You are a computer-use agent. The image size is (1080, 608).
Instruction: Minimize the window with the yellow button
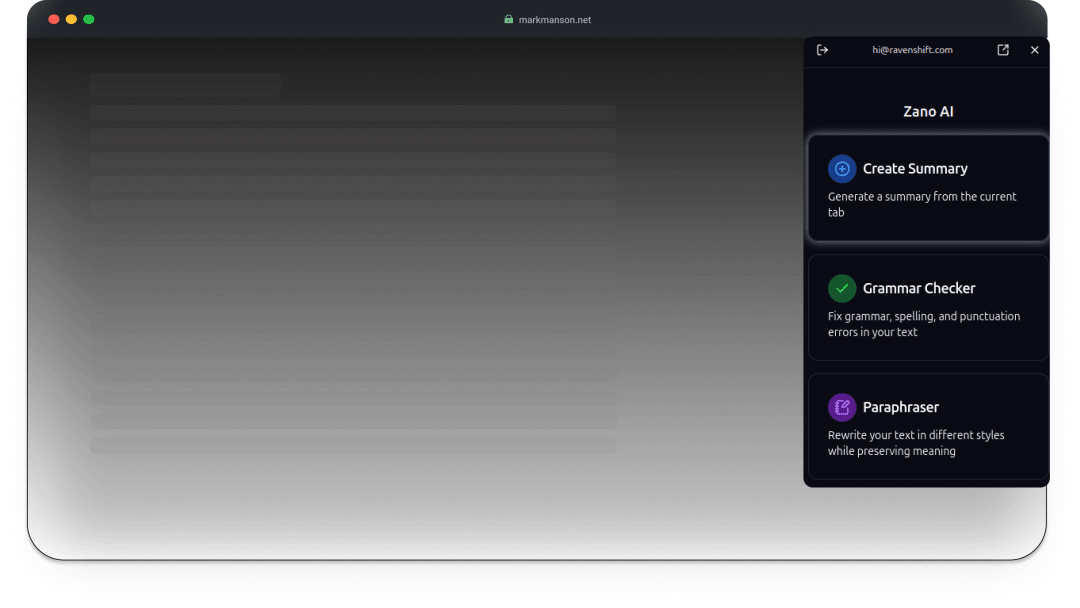coord(71,19)
